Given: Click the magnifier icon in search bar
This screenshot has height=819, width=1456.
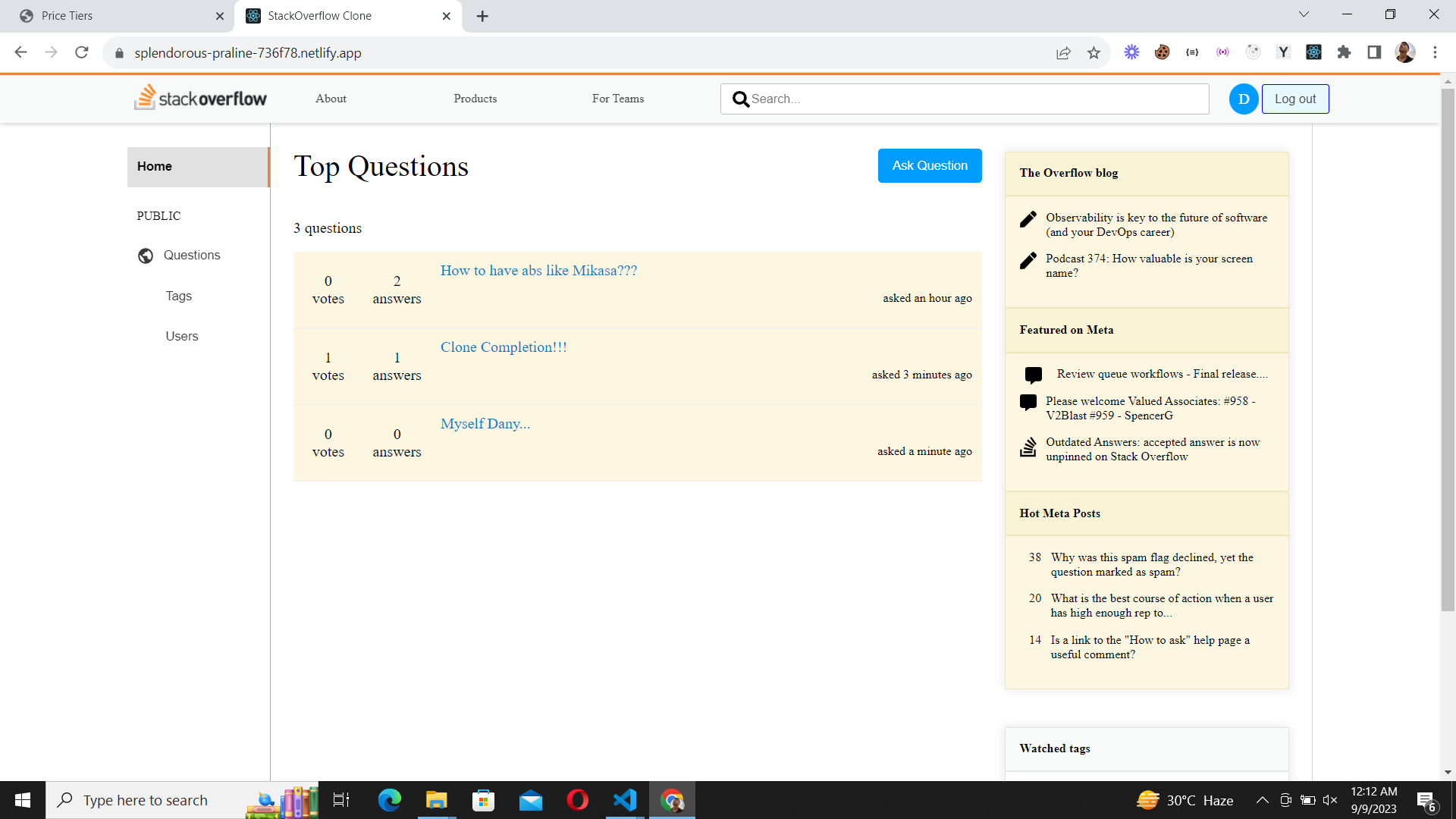Looking at the screenshot, I should (x=740, y=99).
